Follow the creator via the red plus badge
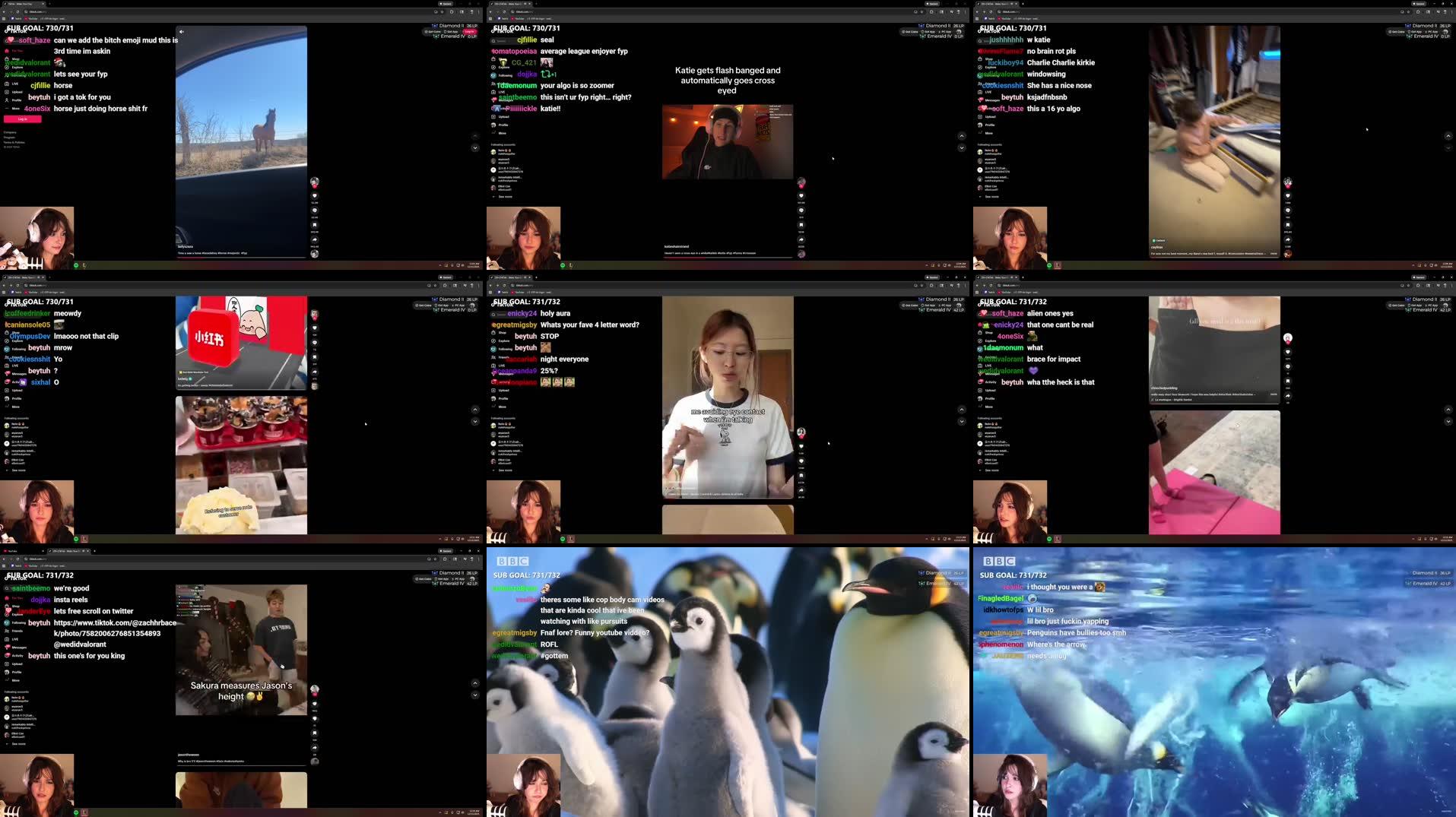1456x817 pixels. (x=315, y=186)
